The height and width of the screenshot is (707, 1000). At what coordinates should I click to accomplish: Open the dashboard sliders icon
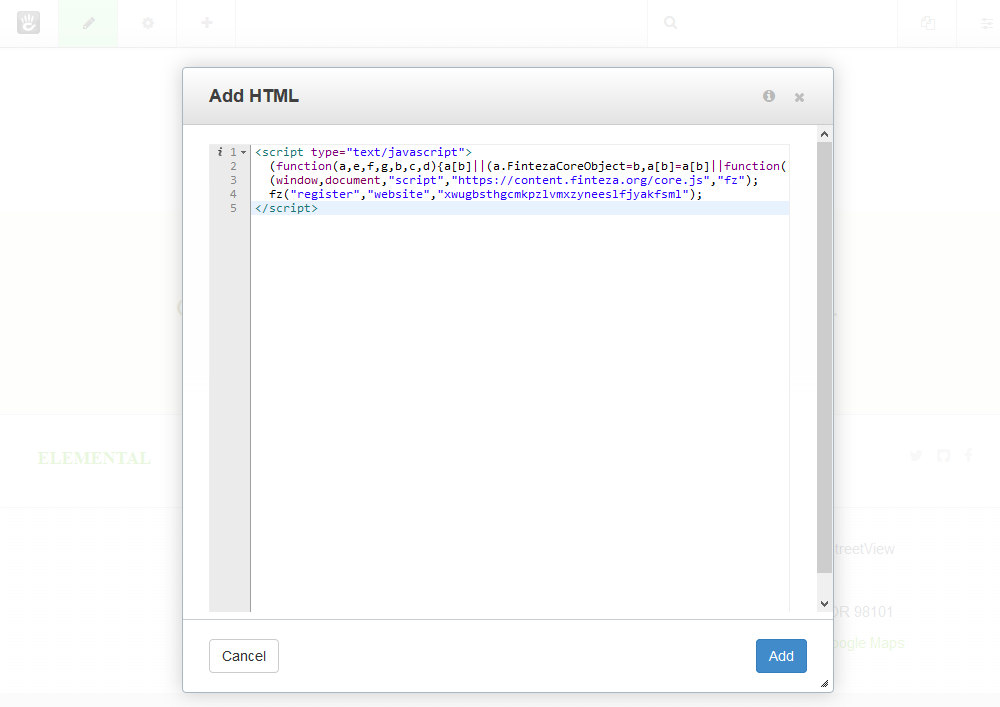tap(986, 23)
